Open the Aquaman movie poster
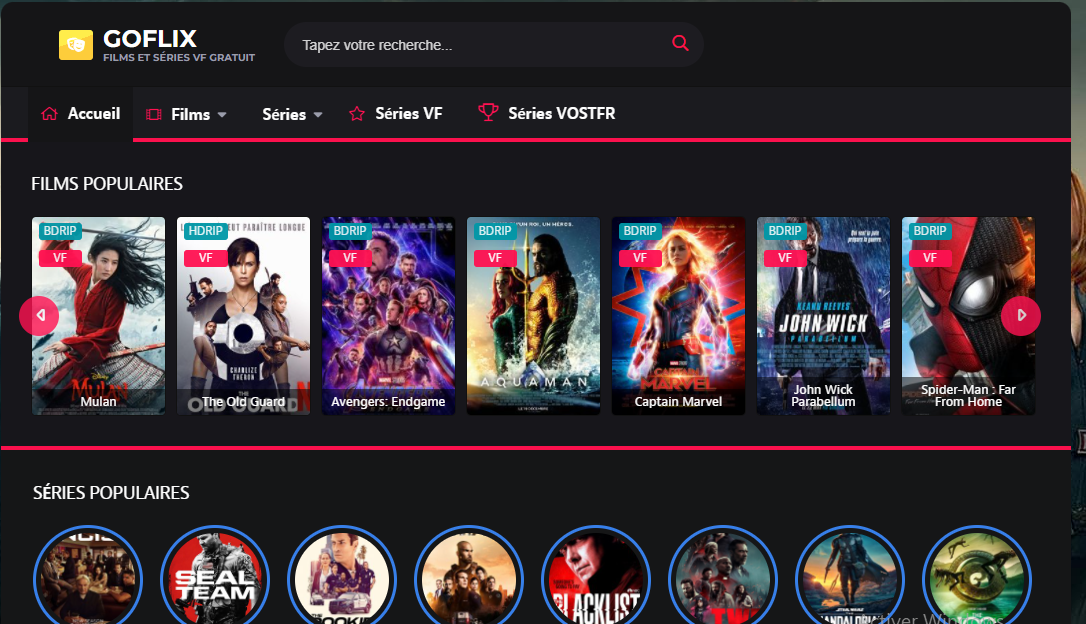1086x624 pixels. (x=533, y=316)
